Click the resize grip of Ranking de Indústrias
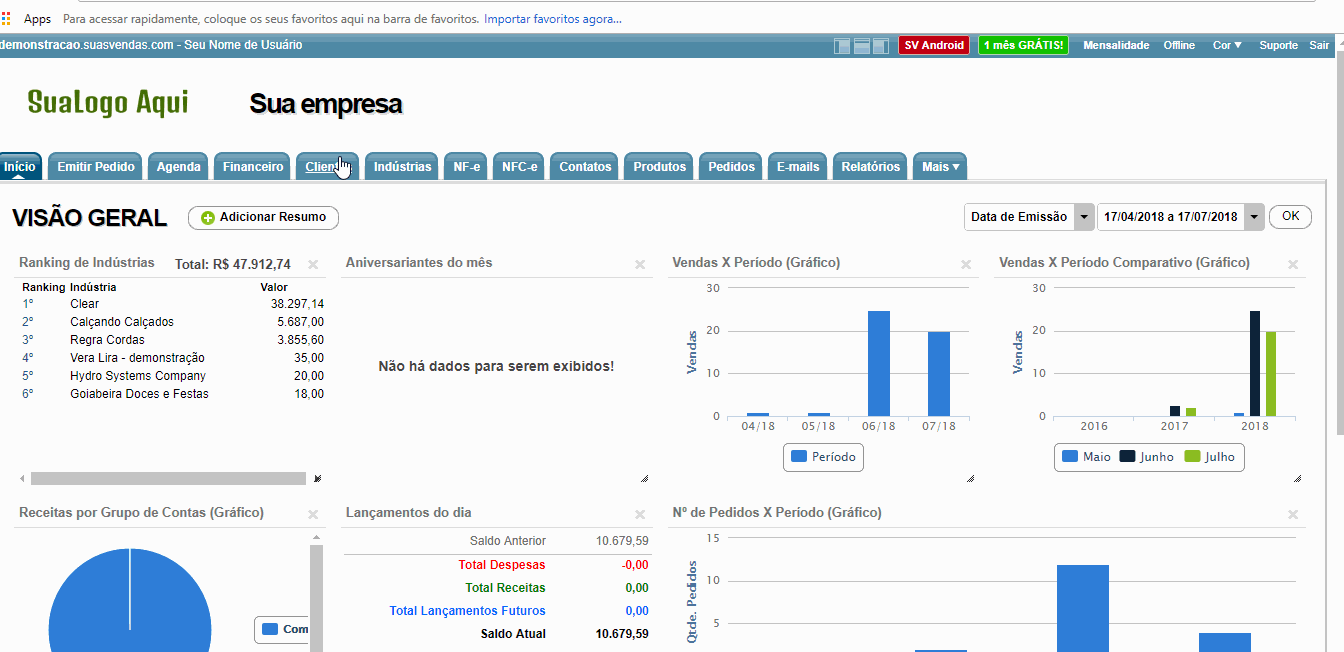This screenshot has height=652, width=1344. (x=318, y=479)
